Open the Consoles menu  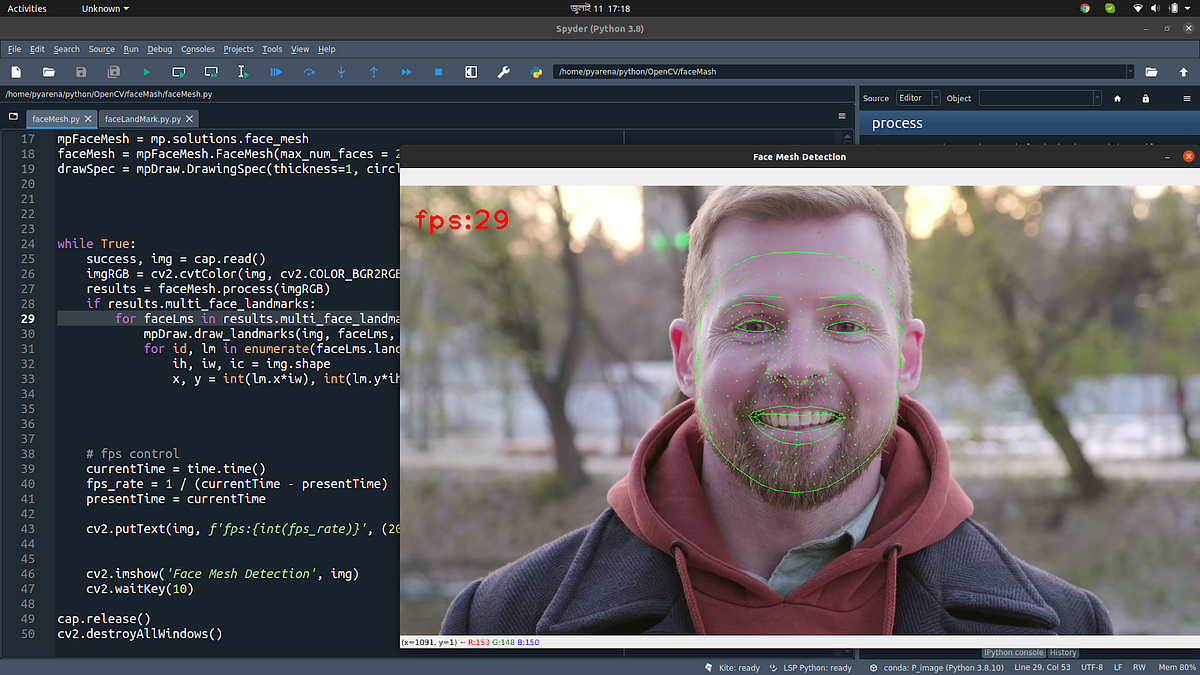pos(197,49)
